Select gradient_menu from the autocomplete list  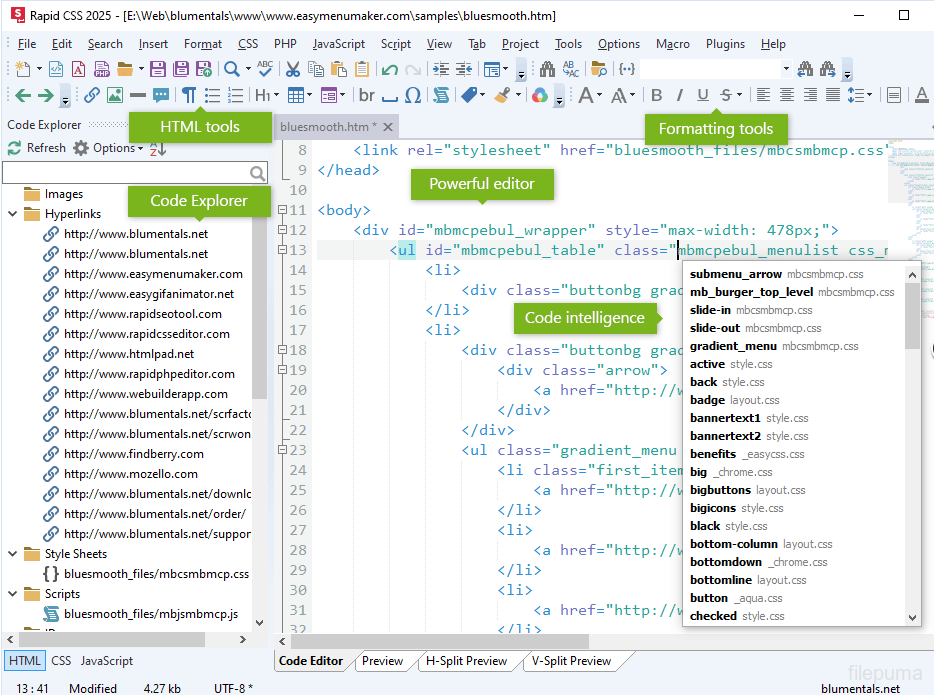[x=733, y=346]
